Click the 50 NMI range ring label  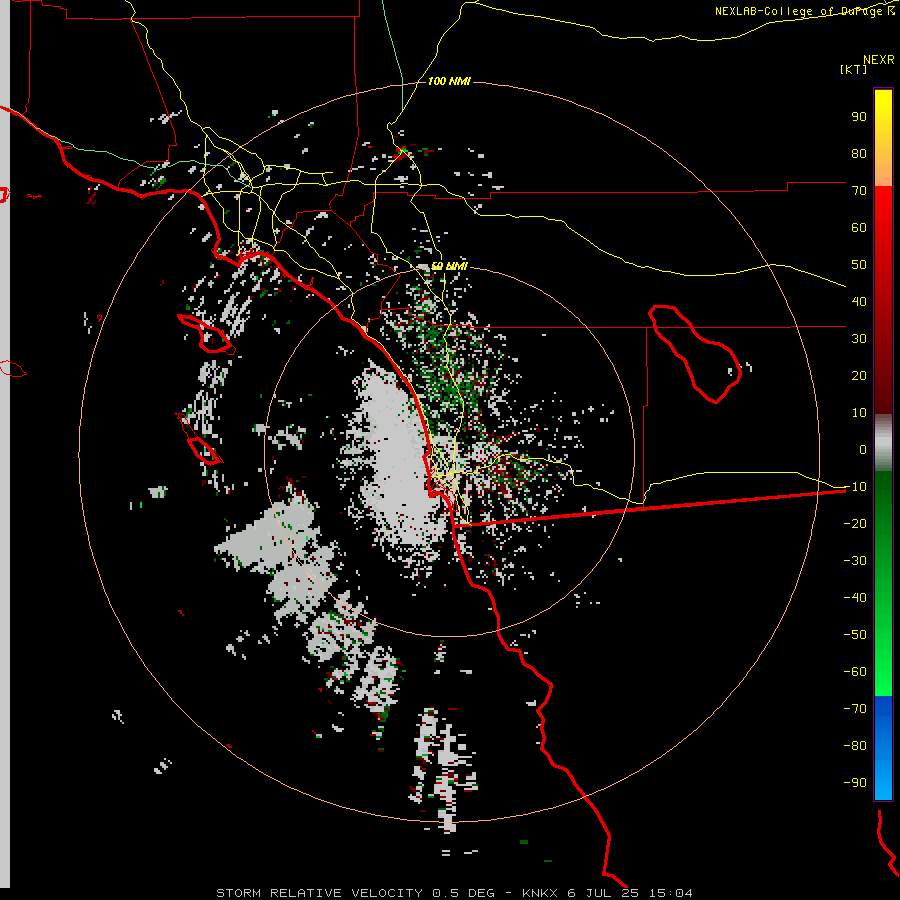449,266
